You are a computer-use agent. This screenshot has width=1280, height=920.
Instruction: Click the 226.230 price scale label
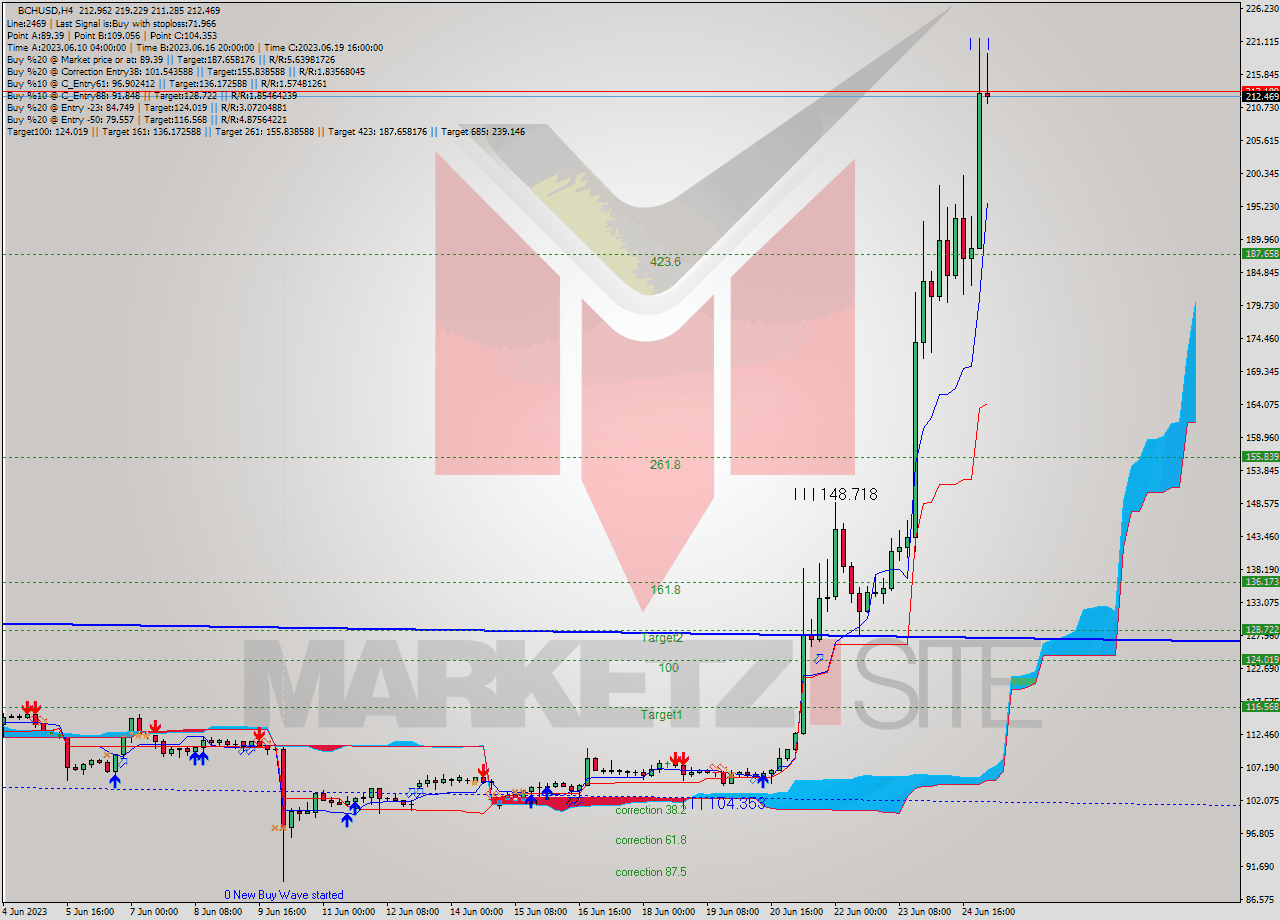[x=1260, y=8]
